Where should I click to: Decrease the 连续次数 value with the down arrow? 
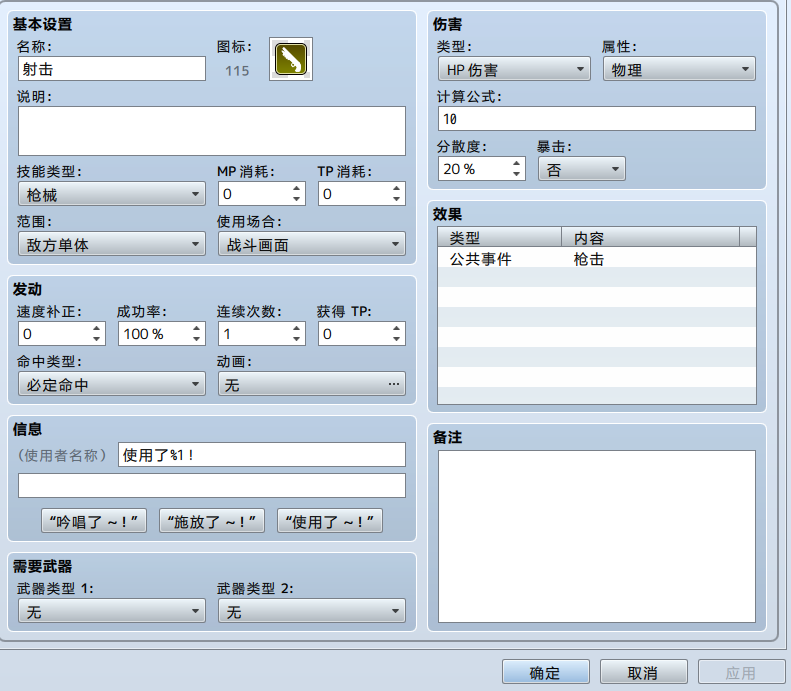(296, 339)
